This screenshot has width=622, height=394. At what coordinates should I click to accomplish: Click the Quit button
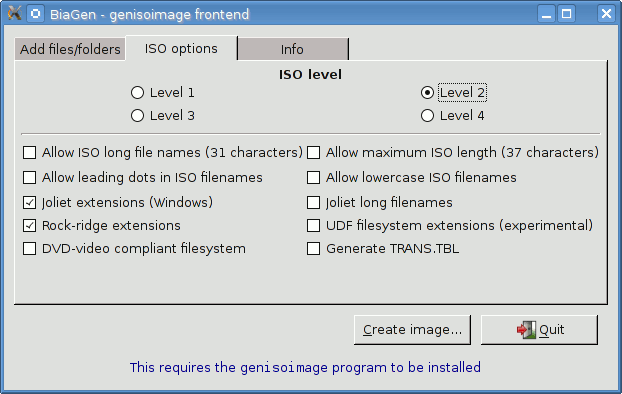(539, 330)
